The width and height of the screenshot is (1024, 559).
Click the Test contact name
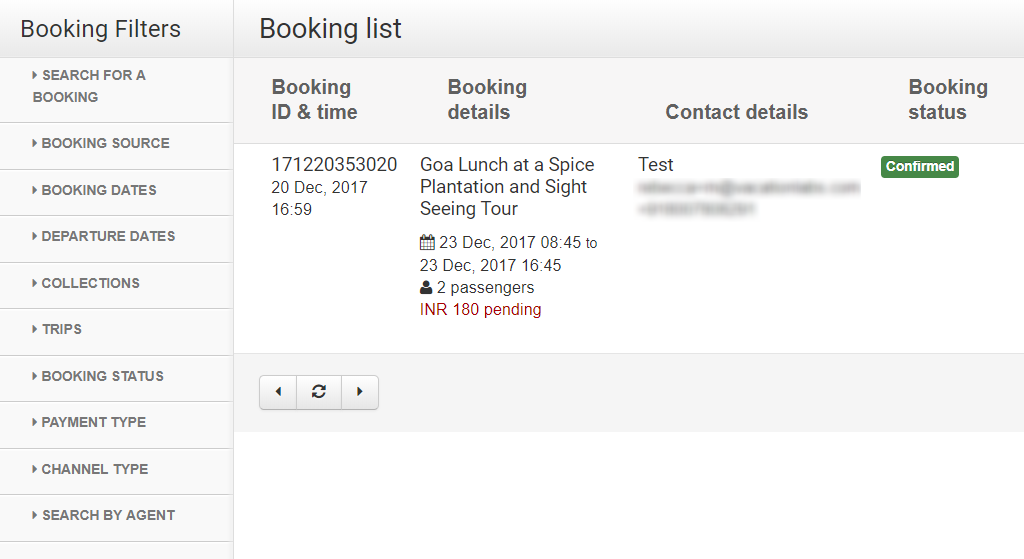pos(656,165)
